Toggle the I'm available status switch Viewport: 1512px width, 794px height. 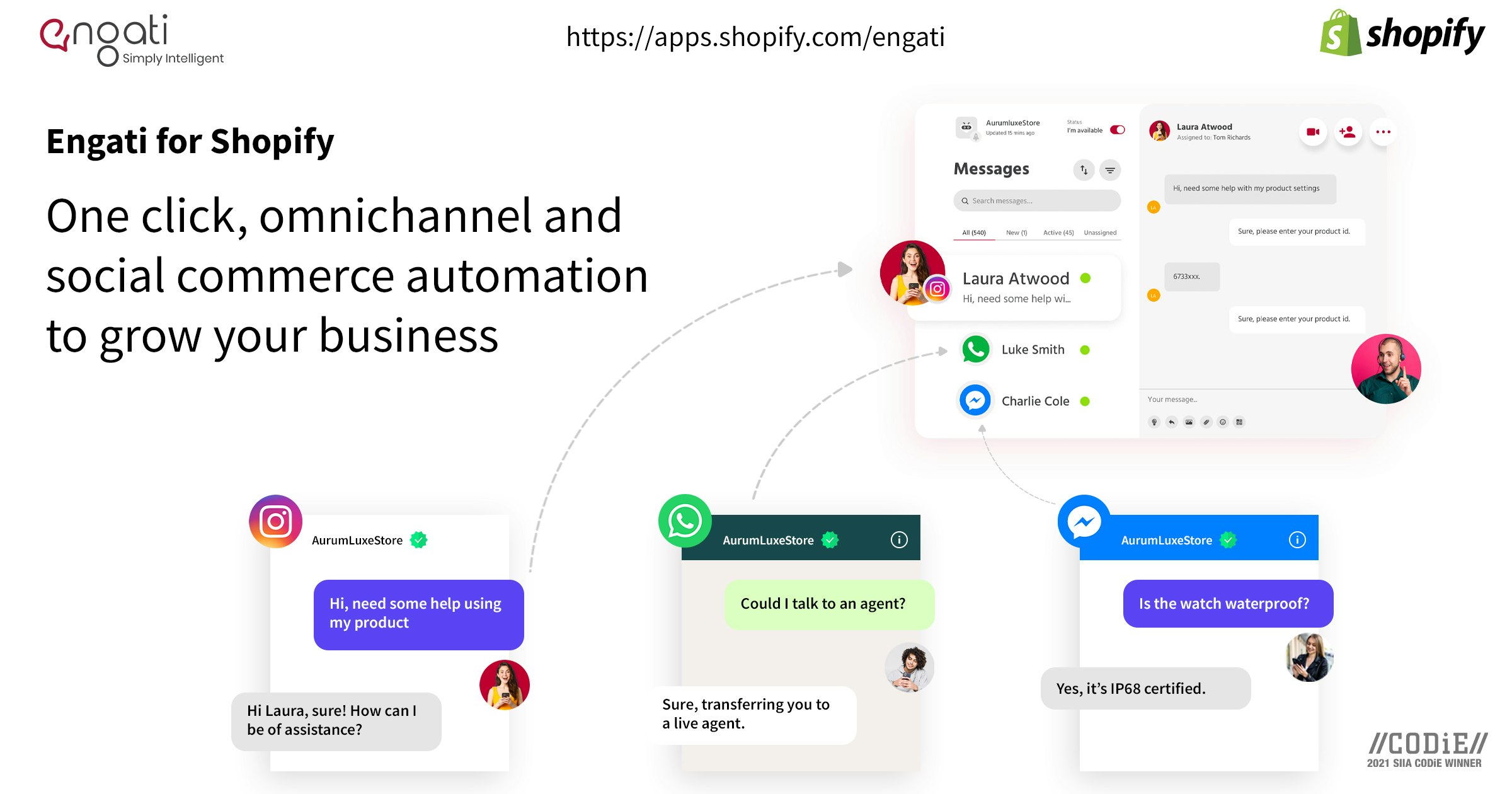(x=1118, y=130)
